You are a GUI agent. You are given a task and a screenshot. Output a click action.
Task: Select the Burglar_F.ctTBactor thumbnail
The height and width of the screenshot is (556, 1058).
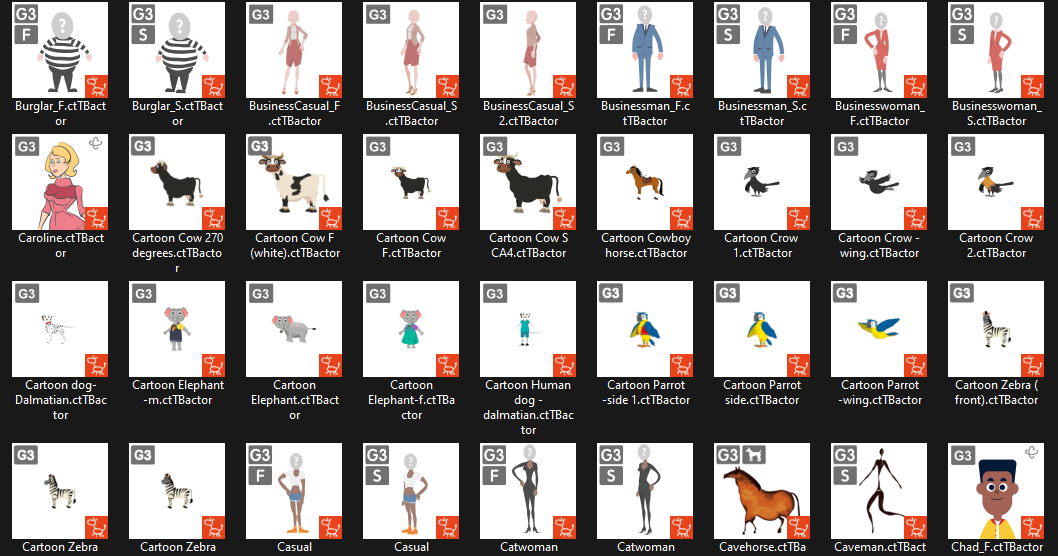click(x=60, y=50)
